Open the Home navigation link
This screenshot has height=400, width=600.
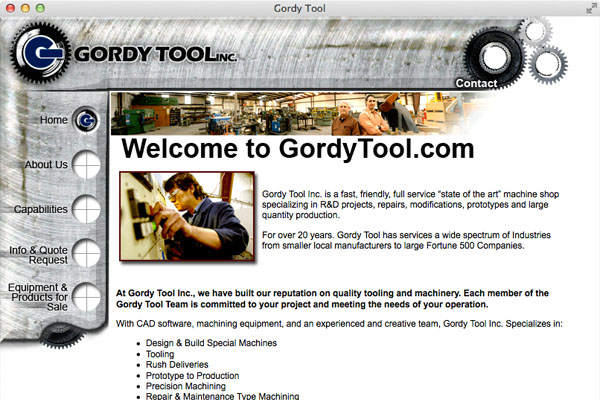[54, 120]
